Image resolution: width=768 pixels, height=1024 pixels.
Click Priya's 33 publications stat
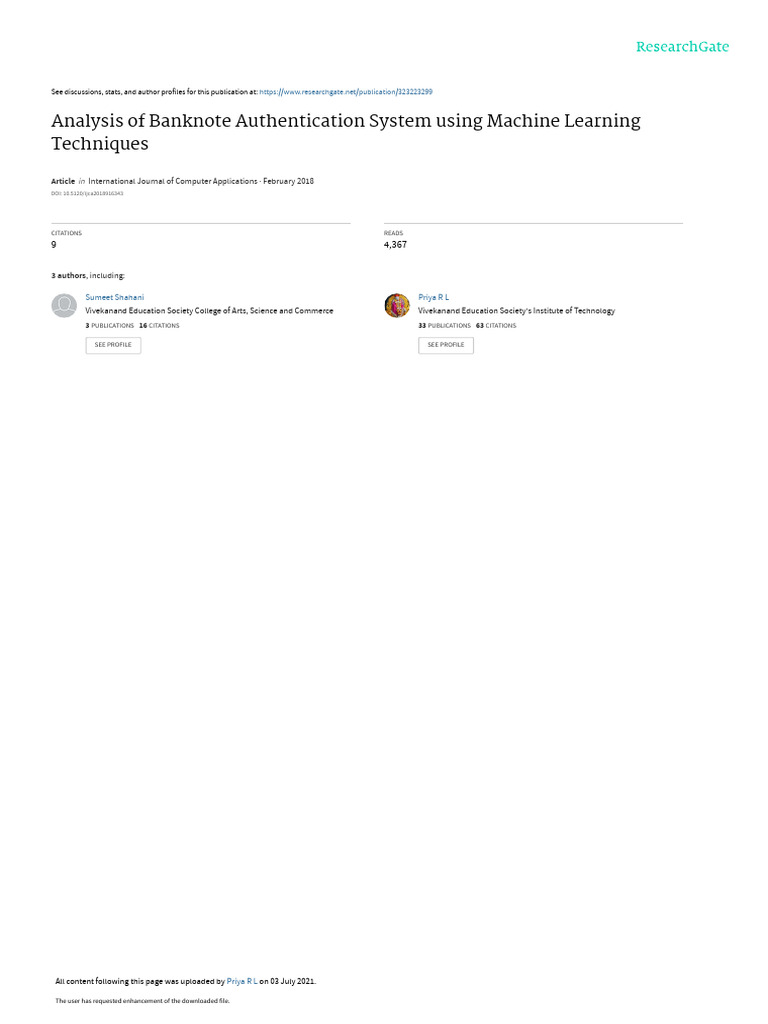pos(444,325)
